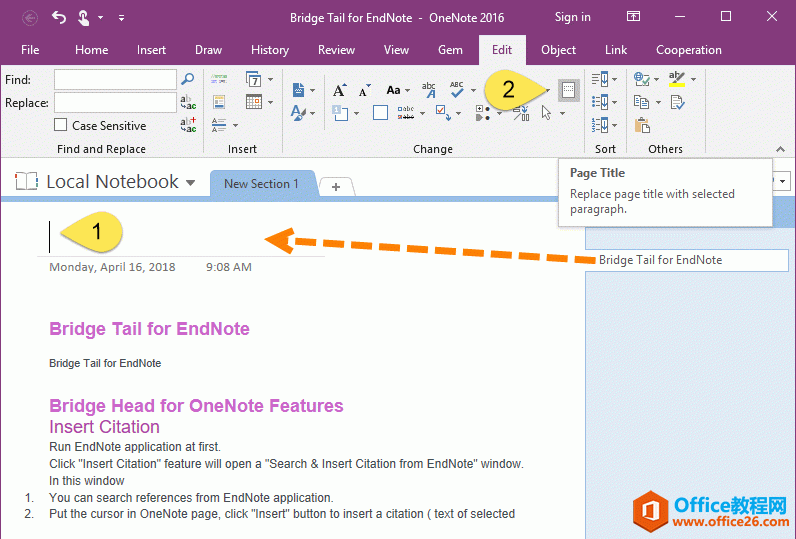Open the Change Case Aa dropdown arrow
This screenshot has width=796, height=539.
pyautogui.click(x=407, y=91)
